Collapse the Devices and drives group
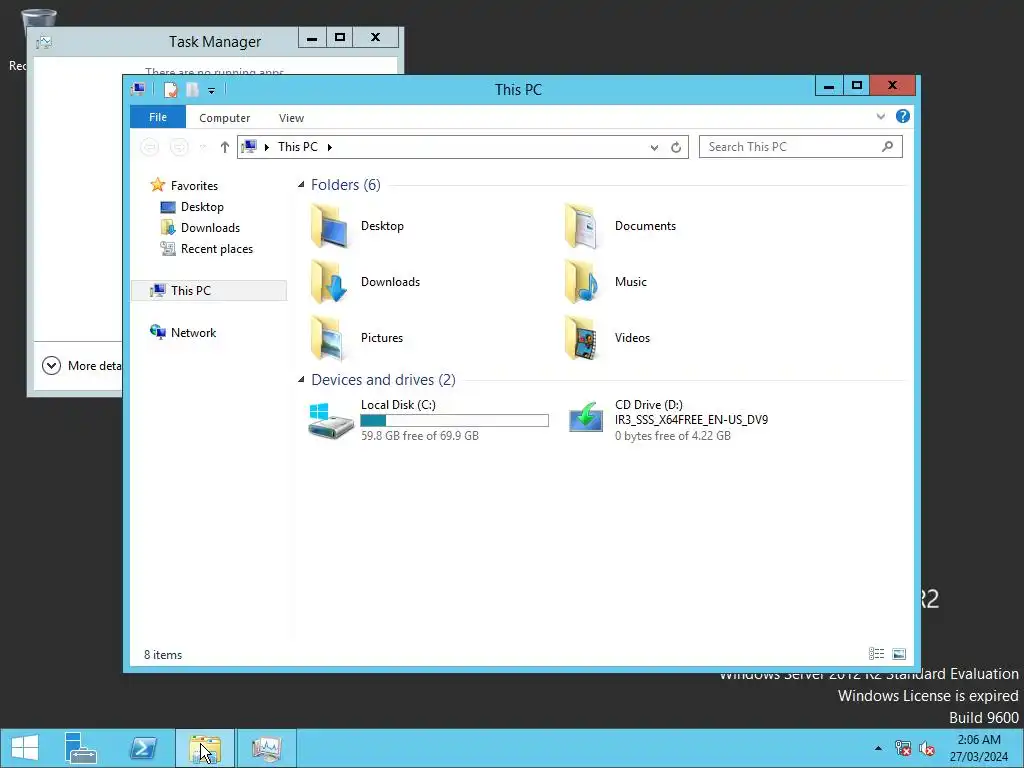 tap(301, 379)
